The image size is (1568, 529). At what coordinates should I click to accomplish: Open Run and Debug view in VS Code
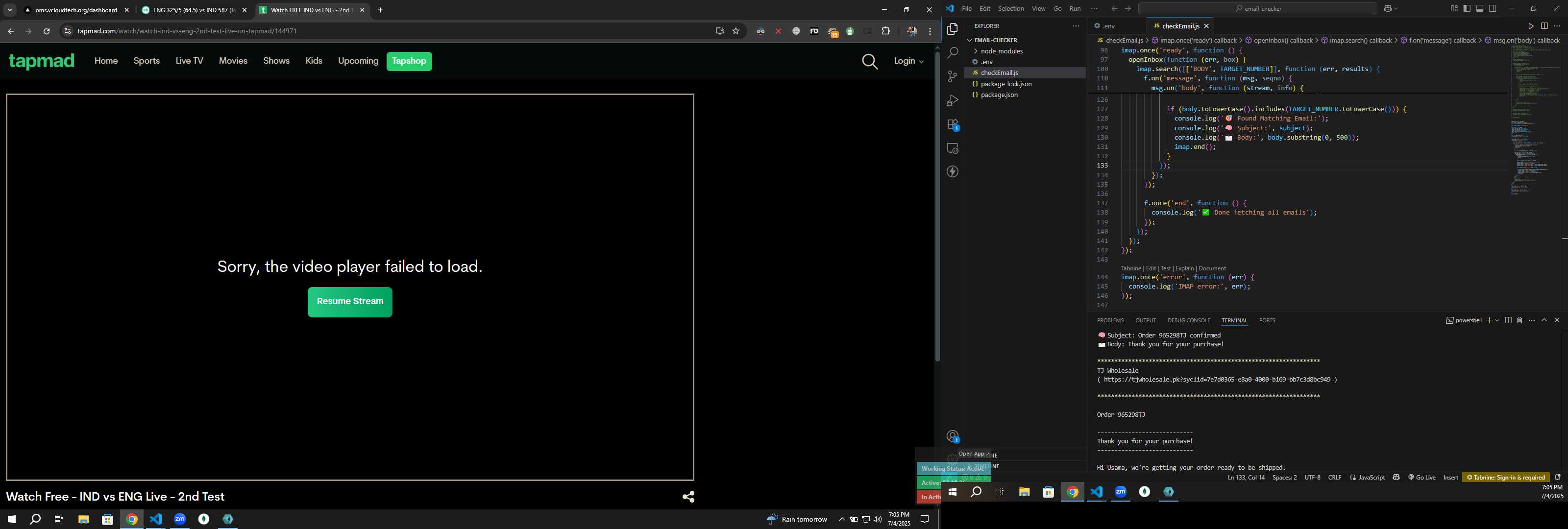tap(953, 100)
